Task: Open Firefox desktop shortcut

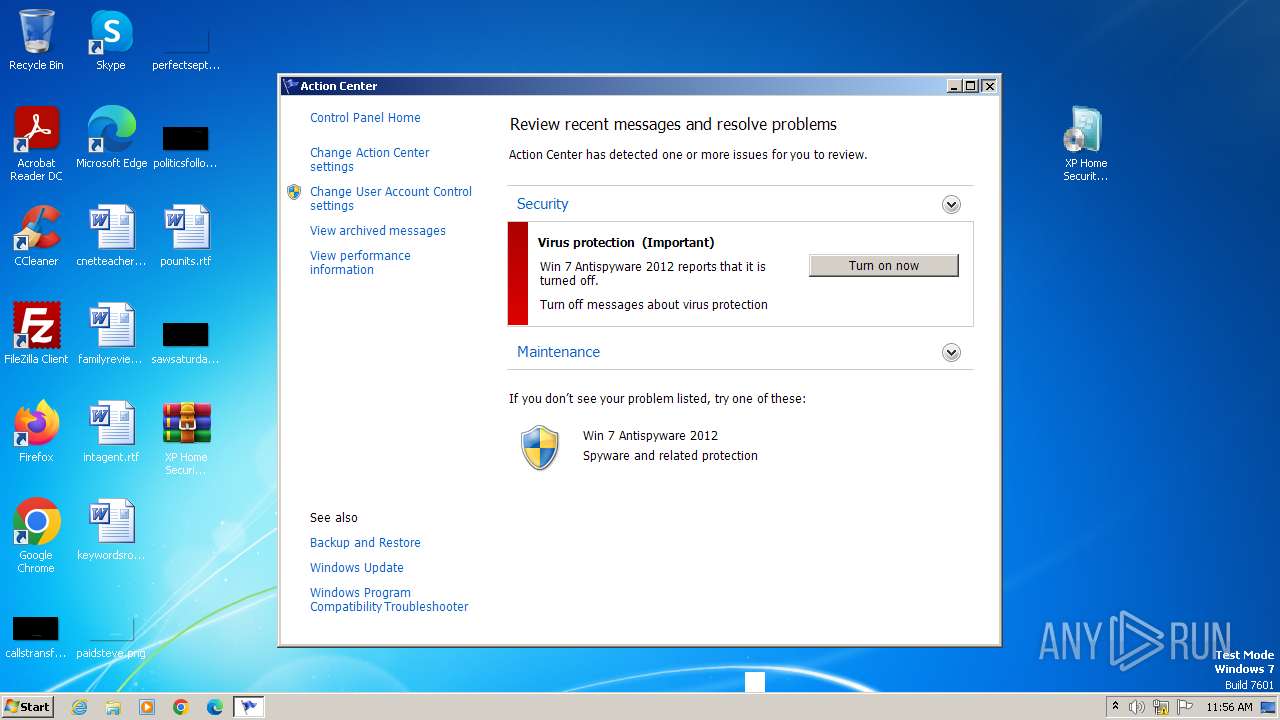Action: tap(36, 432)
